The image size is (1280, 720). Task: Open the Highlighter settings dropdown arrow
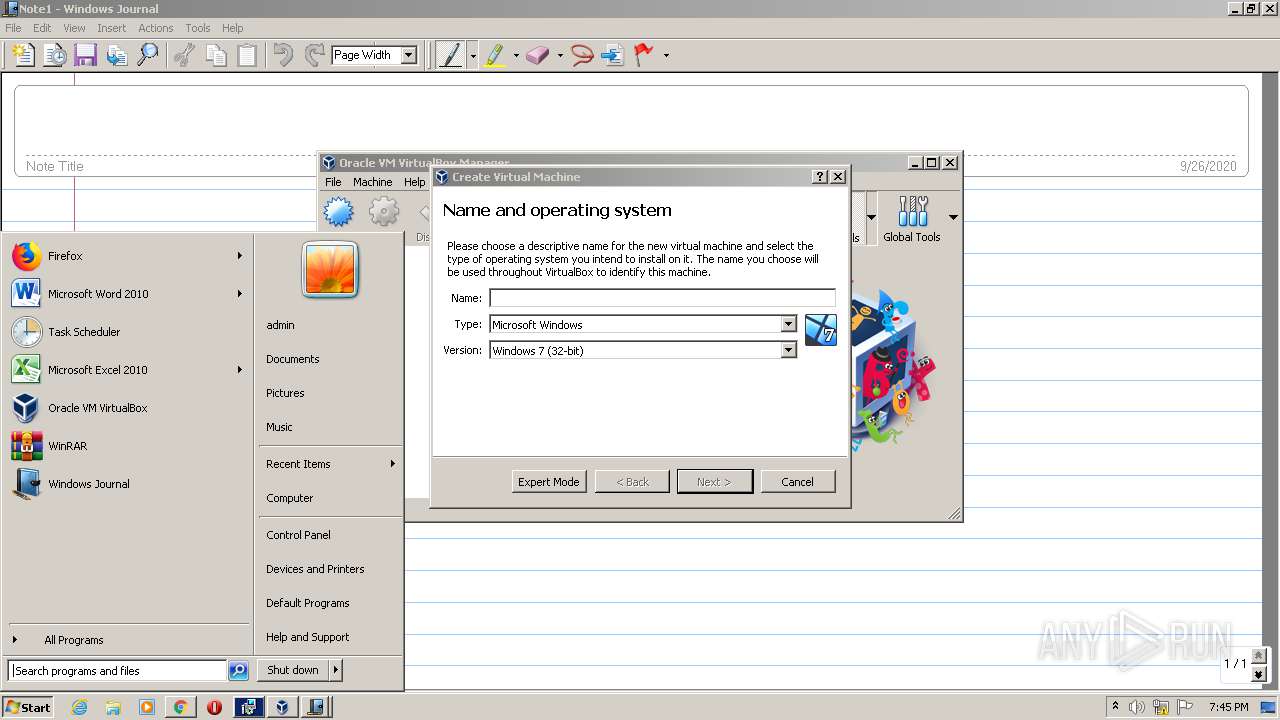(516, 56)
